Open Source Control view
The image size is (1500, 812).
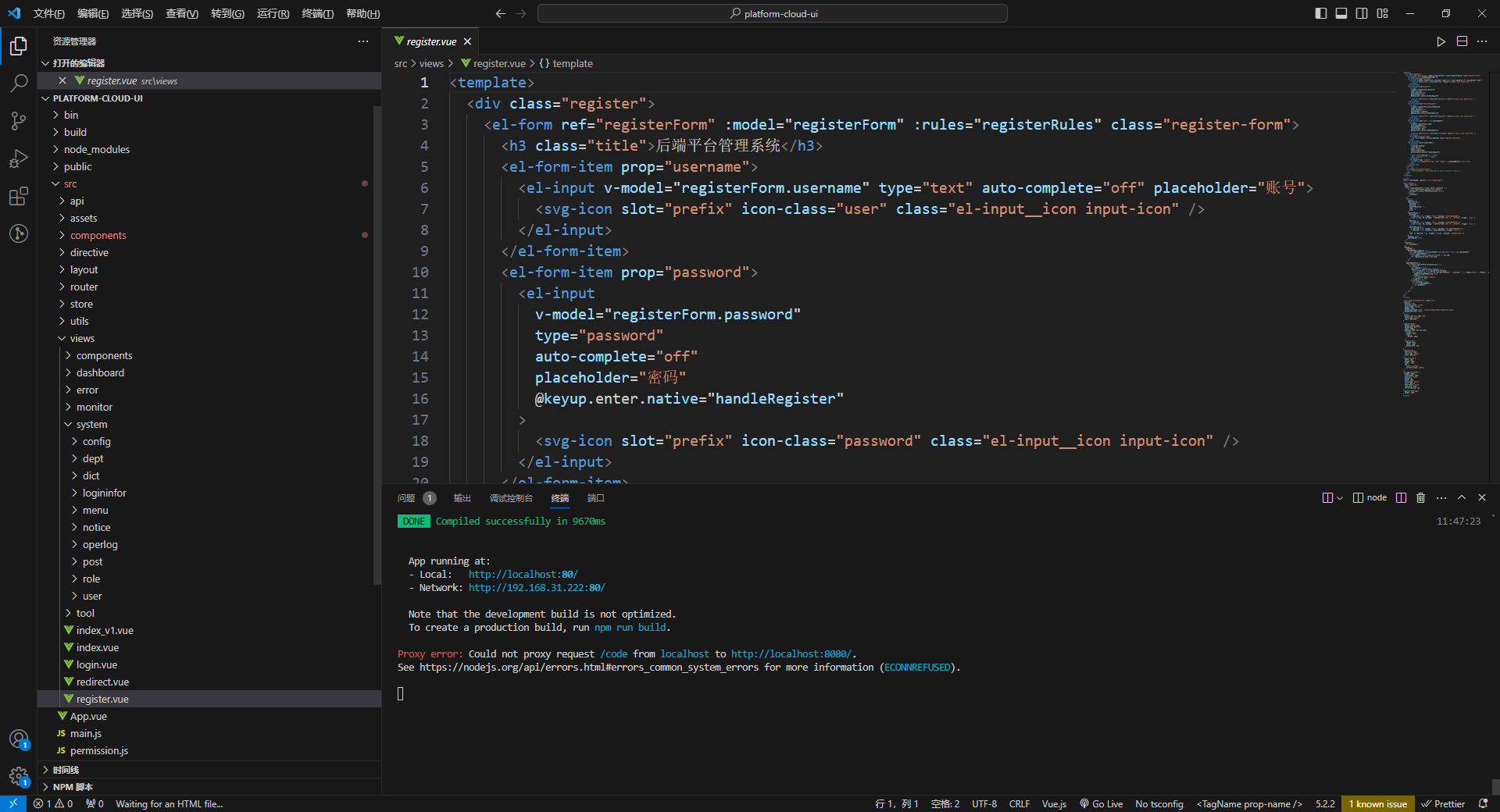coord(19,120)
